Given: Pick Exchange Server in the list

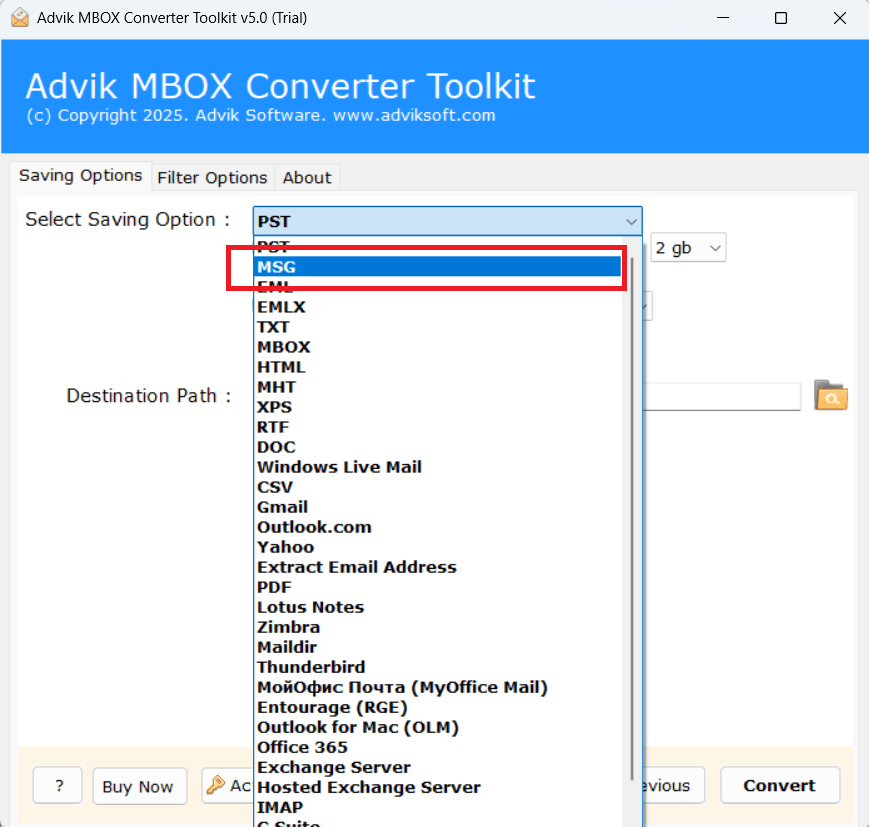Looking at the screenshot, I should click(437, 767).
